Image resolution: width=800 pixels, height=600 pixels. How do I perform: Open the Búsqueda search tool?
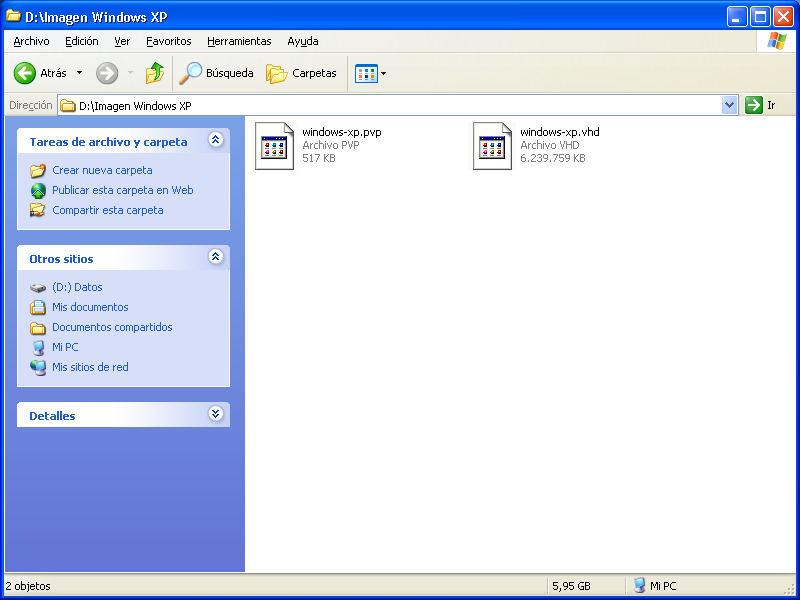pos(216,73)
